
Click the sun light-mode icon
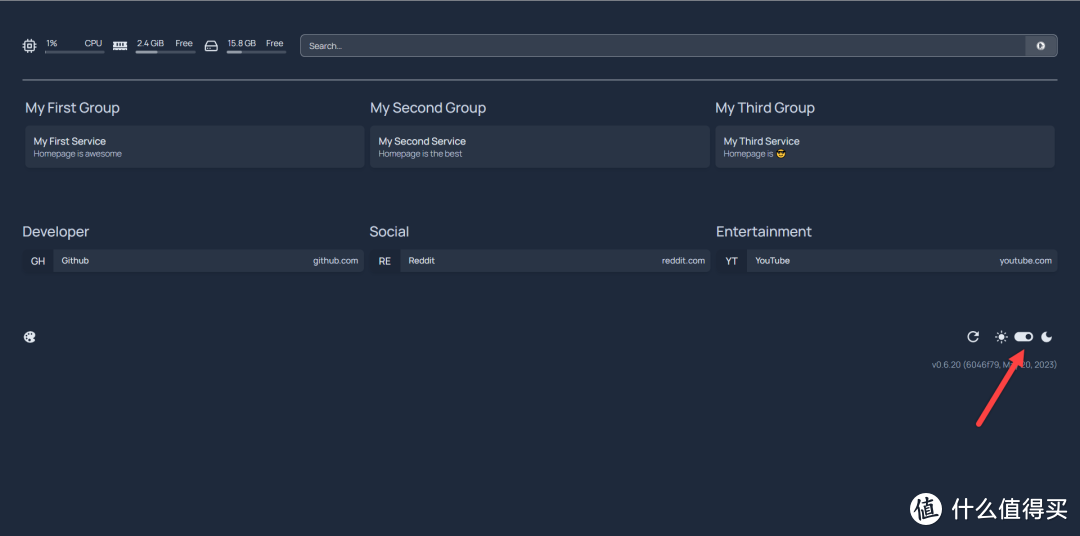tap(1001, 337)
